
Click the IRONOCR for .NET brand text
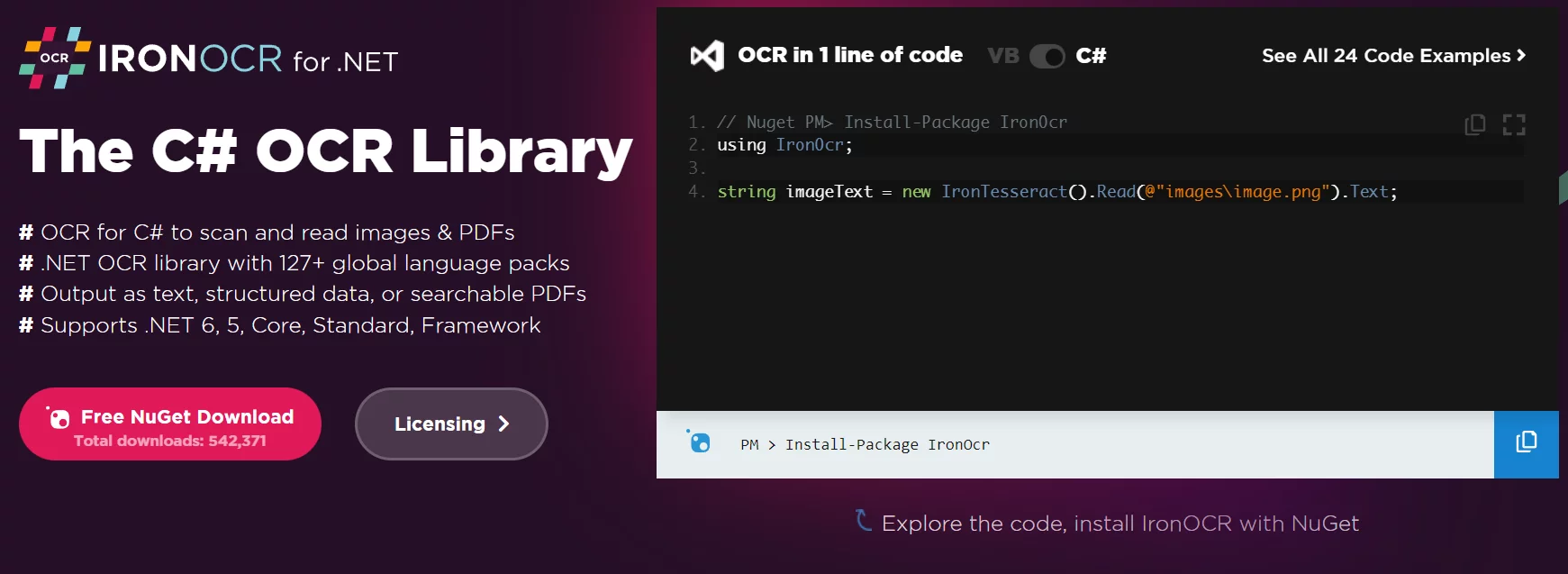tap(248, 59)
